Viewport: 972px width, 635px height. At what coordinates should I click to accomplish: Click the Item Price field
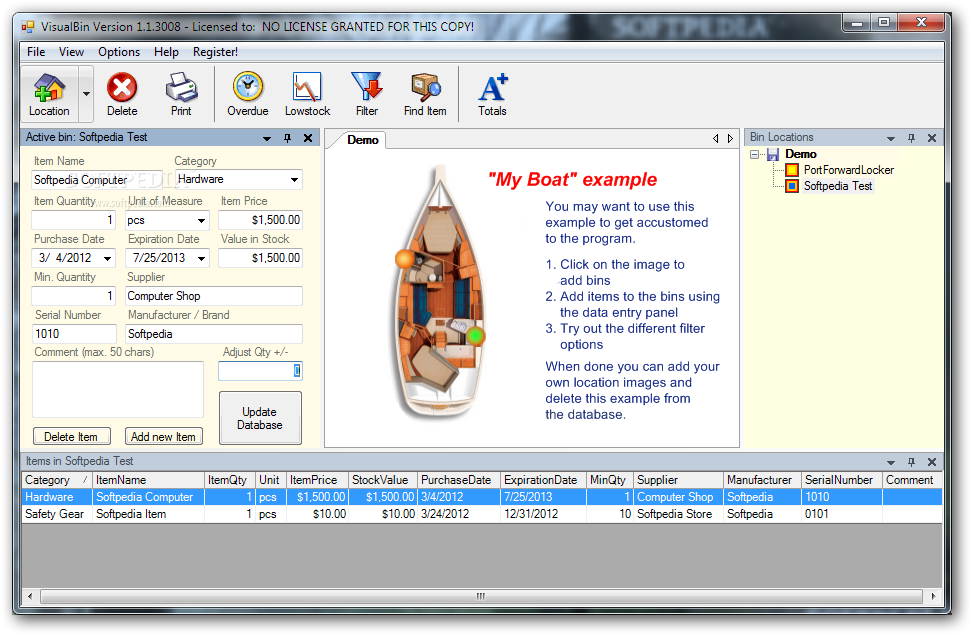coord(260,220)
